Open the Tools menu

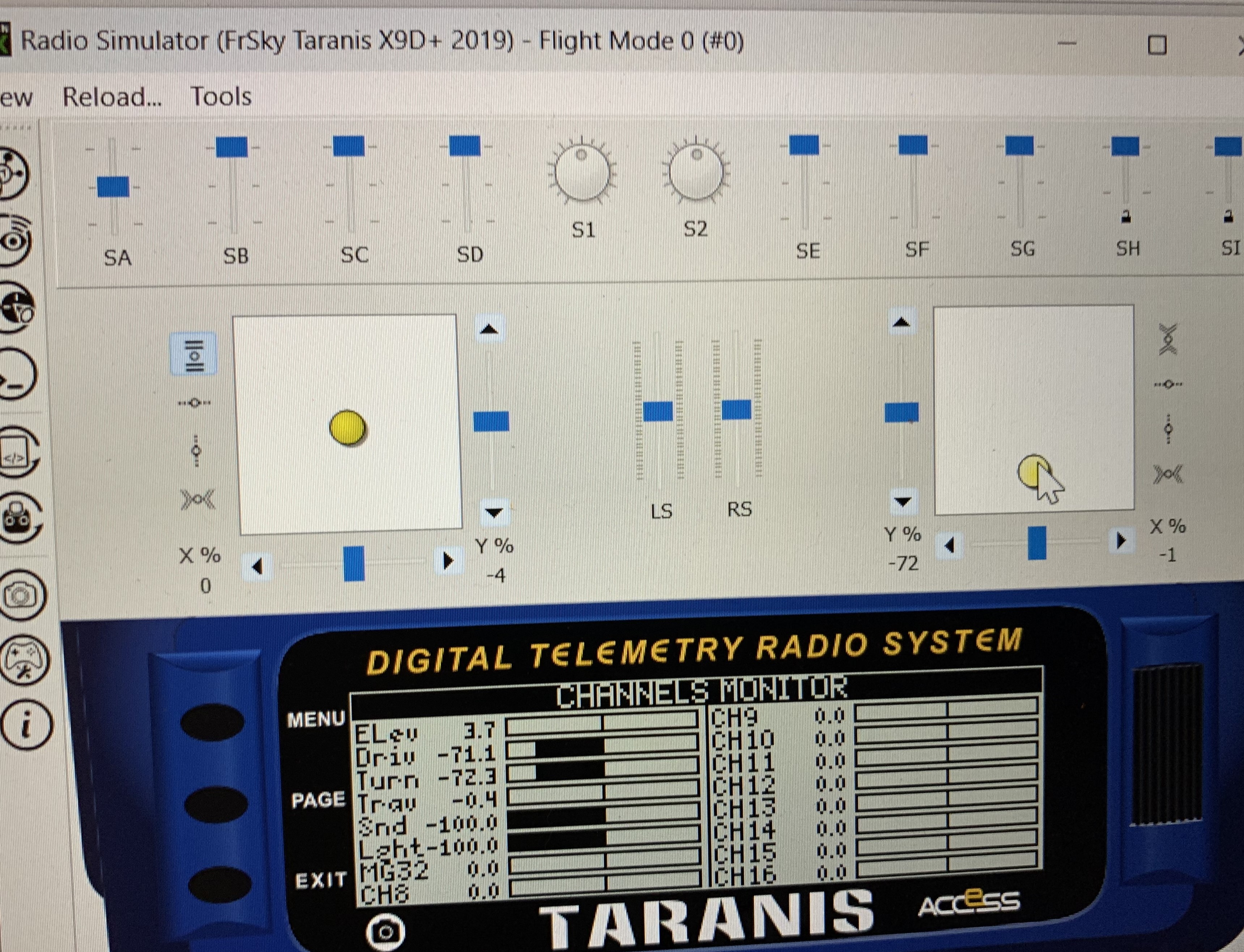click(x=221, y=96)
